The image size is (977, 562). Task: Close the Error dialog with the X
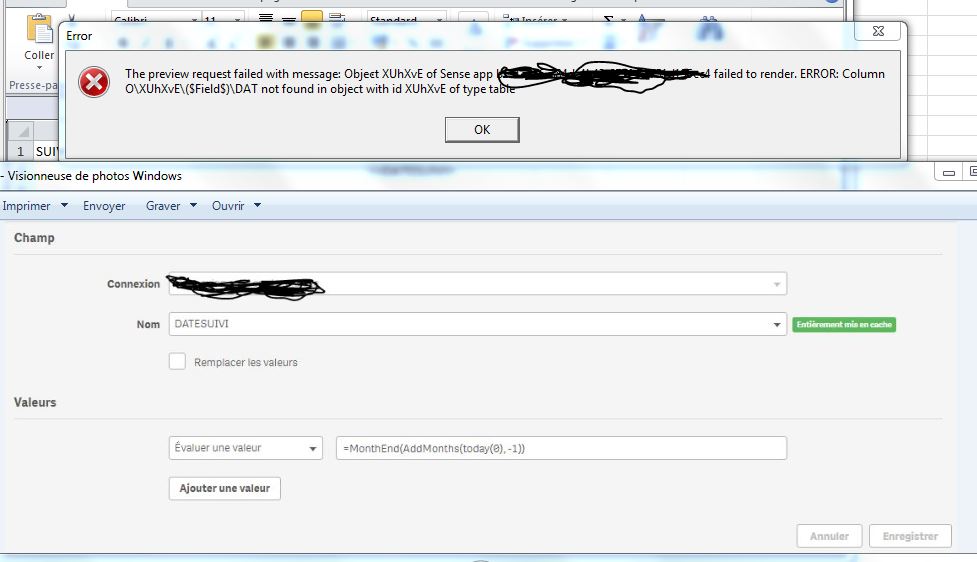tap(878, 31)
